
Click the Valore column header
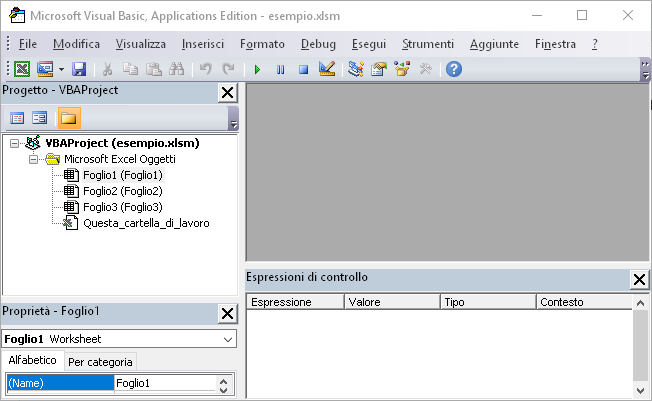tap(392, 302)
